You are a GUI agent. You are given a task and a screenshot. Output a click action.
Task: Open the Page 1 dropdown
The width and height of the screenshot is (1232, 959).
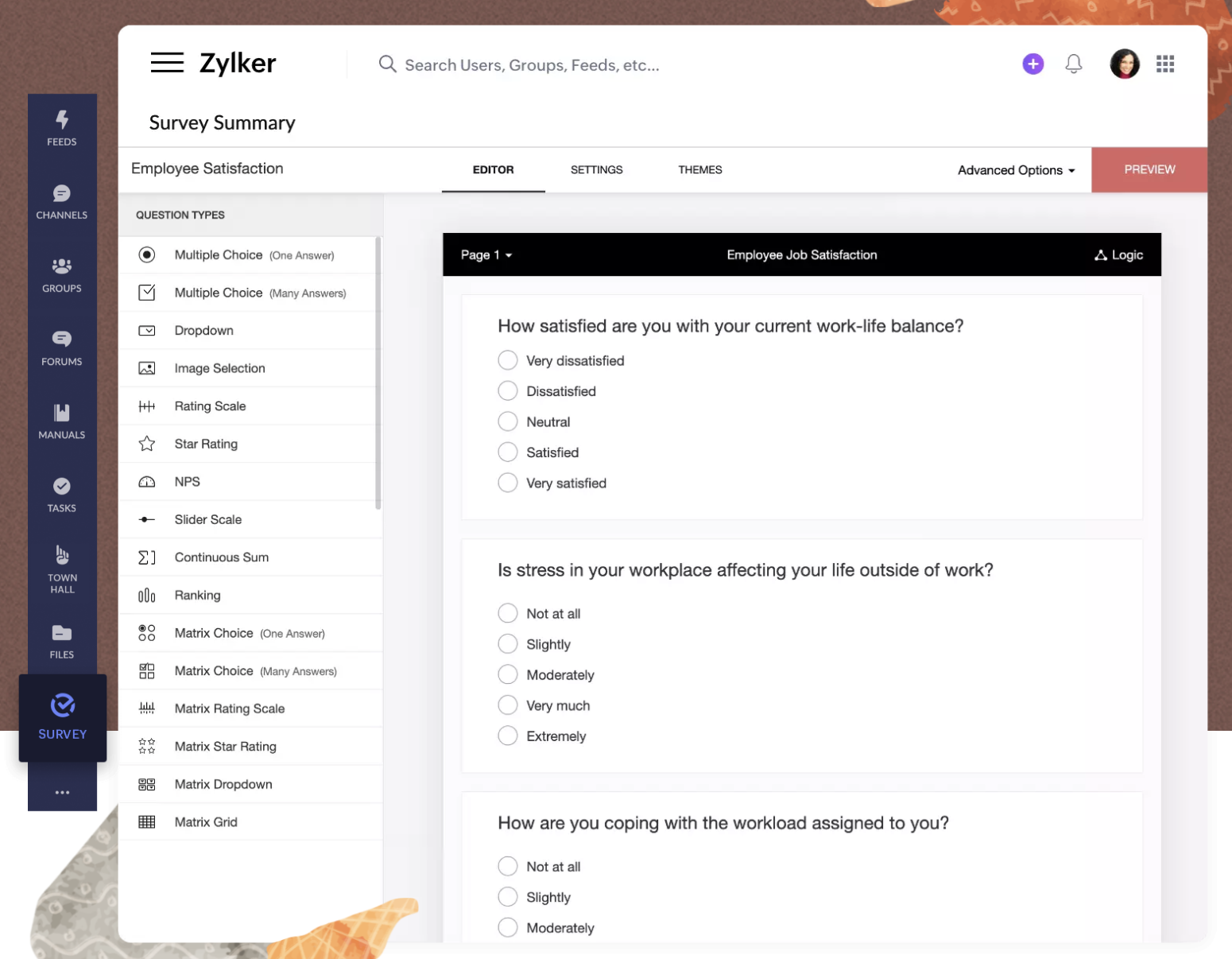coord(486,255)
